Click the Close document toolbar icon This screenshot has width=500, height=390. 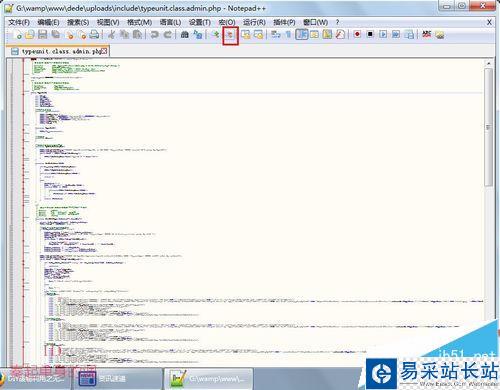point(69,34)
